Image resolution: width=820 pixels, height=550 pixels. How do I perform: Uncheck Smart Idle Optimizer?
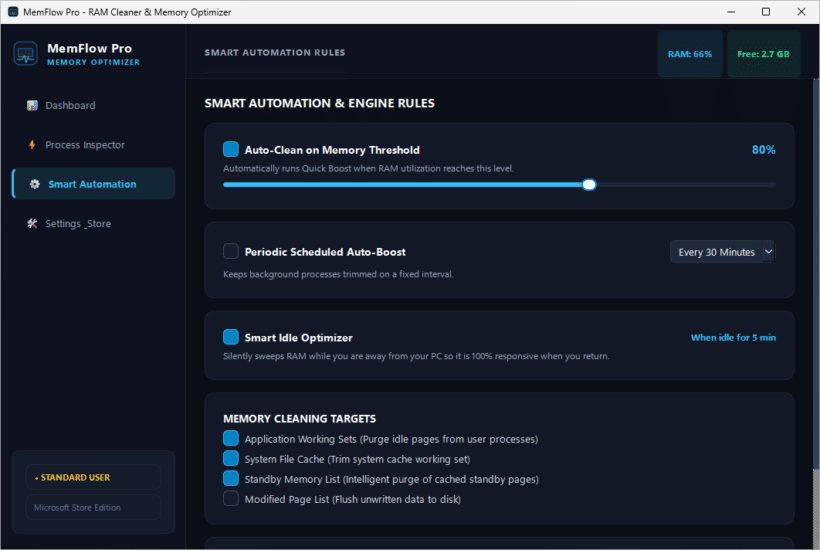pos(231,337)
